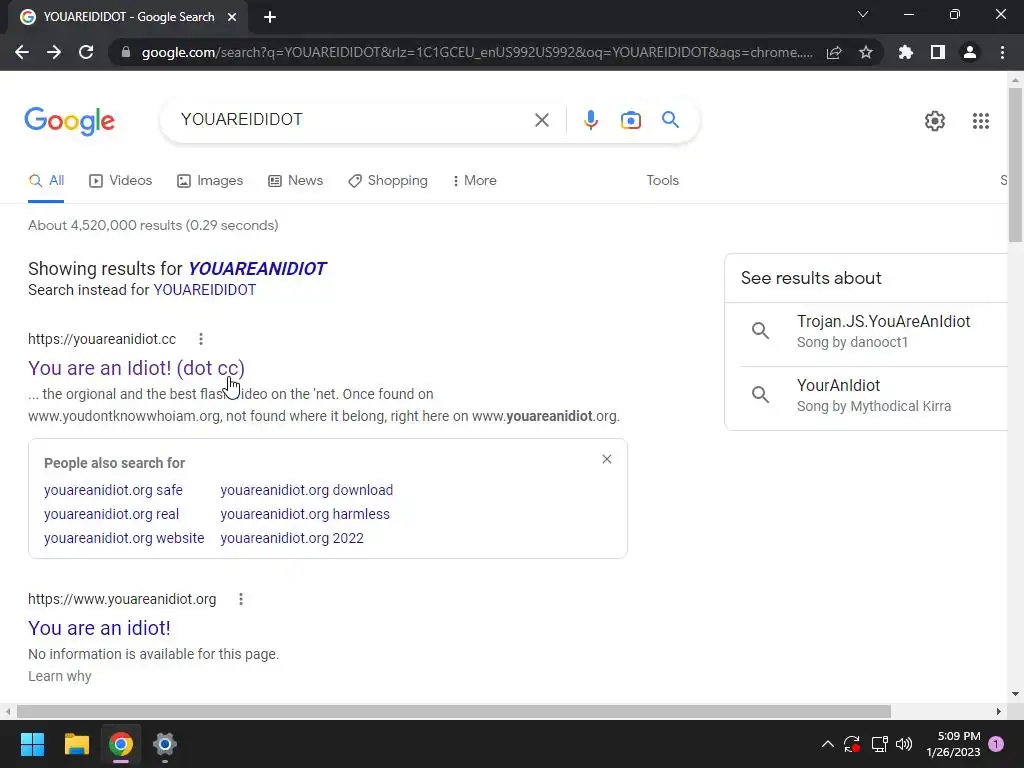Viewport: 1024px width, 768px height.
Task: Open the Windows Start menu
Action: coord(32,744)
